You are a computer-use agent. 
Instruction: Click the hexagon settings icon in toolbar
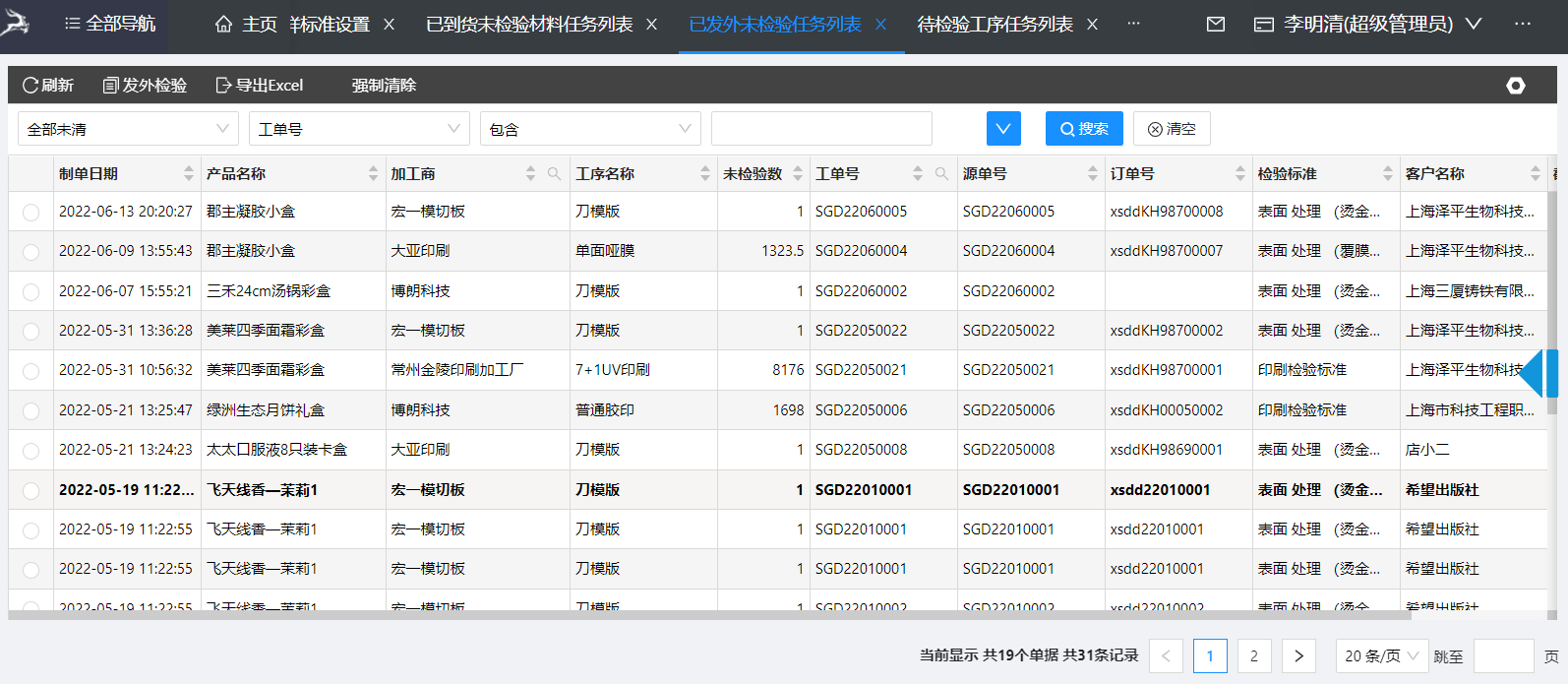[x=1516, y=86]
